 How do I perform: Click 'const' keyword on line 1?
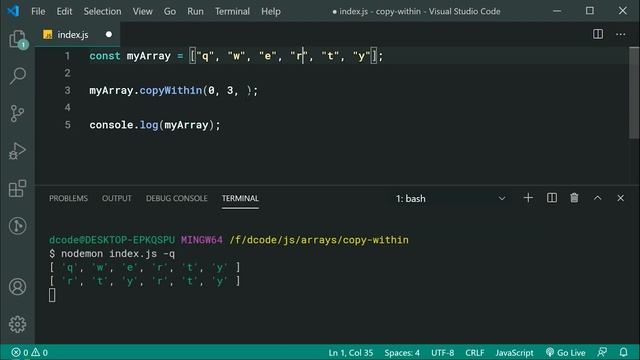point(105,56)
